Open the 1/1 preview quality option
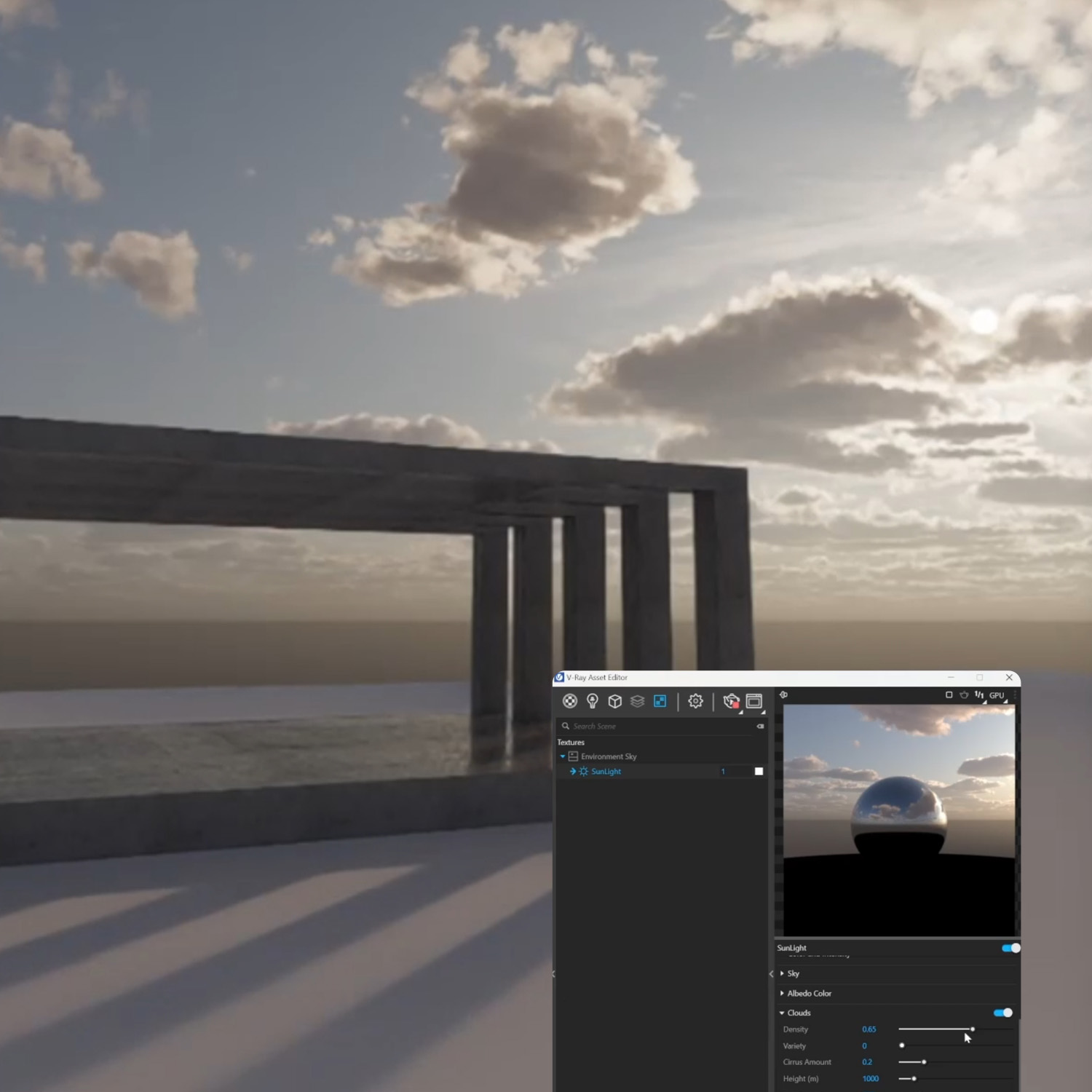This screenshot has width=1092, height=1092. [979, 695]
